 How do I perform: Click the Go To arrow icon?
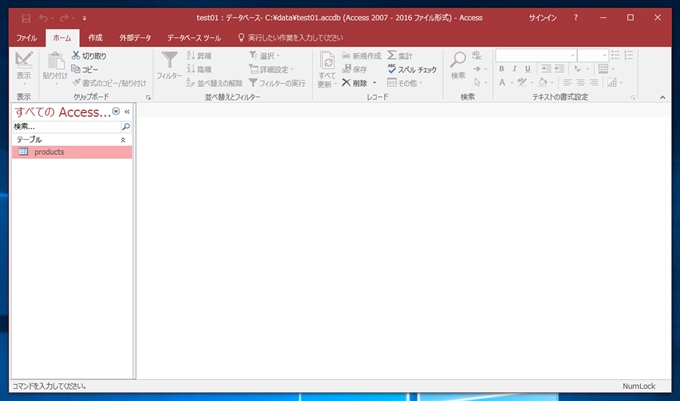coord(477,69)
